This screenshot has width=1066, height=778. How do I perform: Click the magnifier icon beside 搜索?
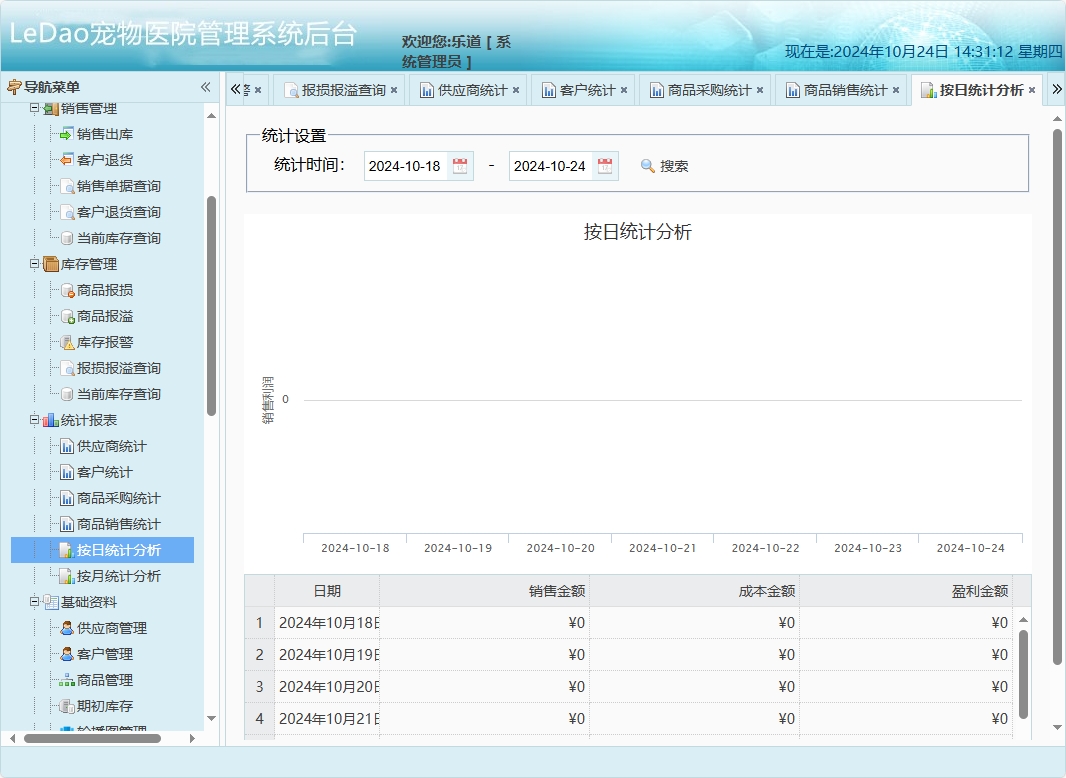point(647,165)
